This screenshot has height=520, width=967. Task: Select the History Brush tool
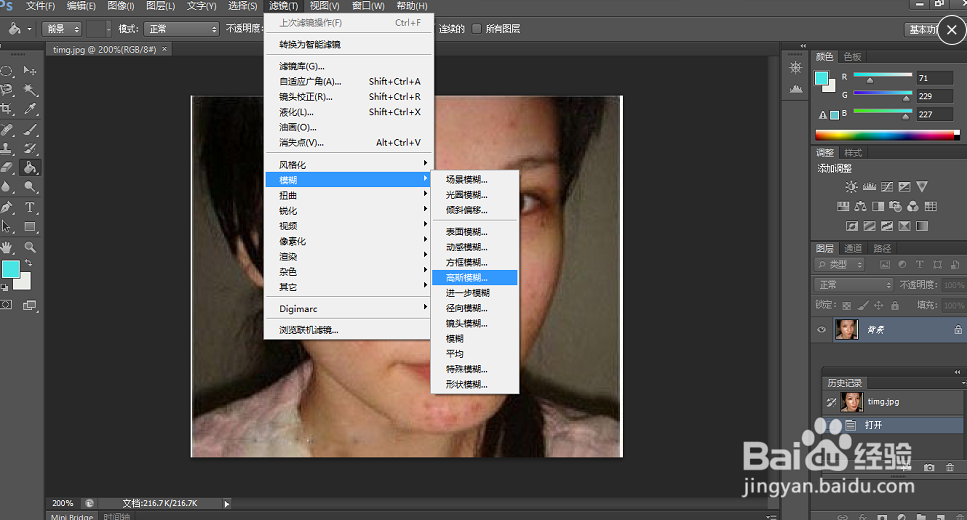coord(30,149)
